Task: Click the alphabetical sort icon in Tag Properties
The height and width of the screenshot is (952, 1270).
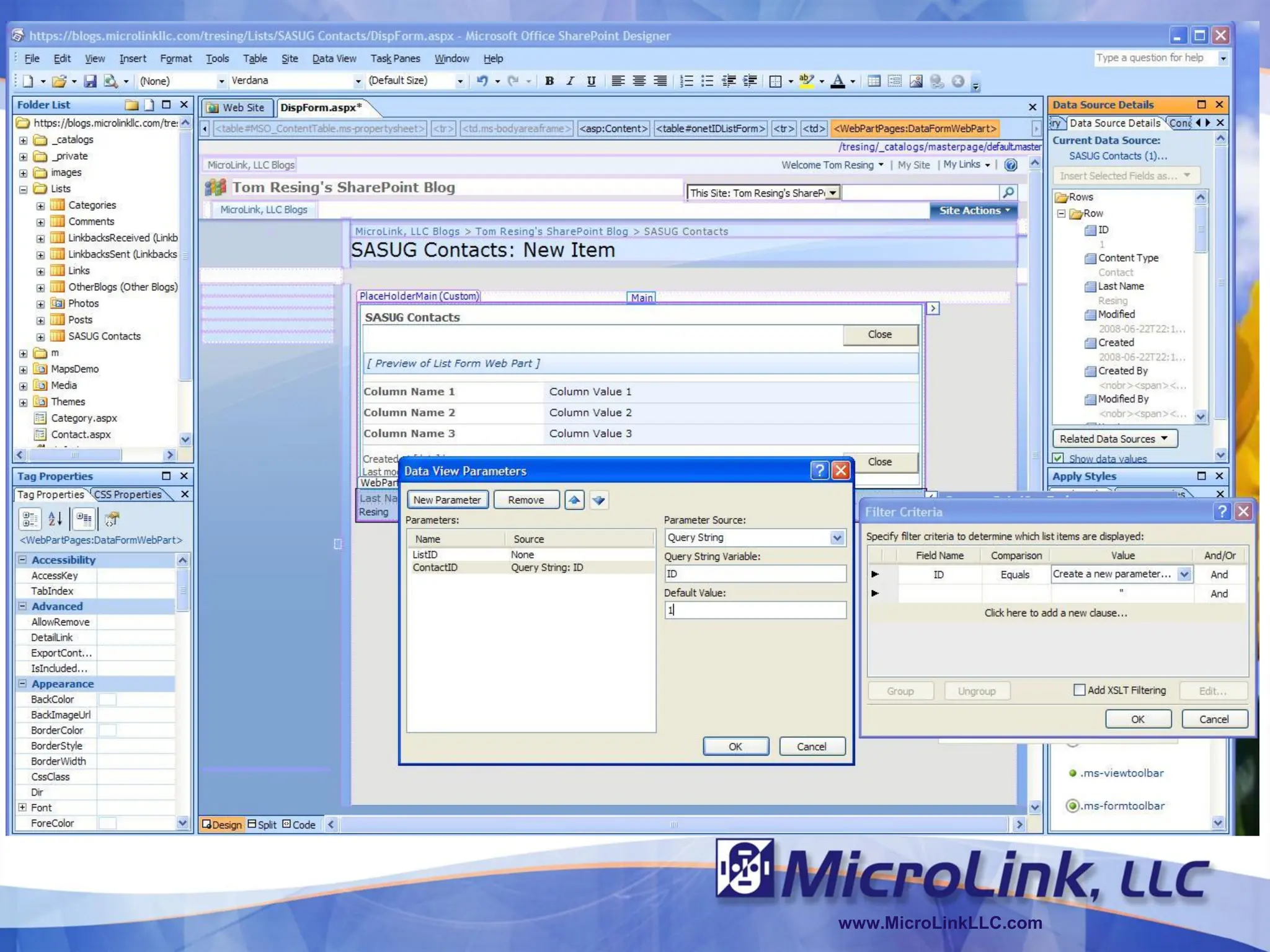Action: 56,519
